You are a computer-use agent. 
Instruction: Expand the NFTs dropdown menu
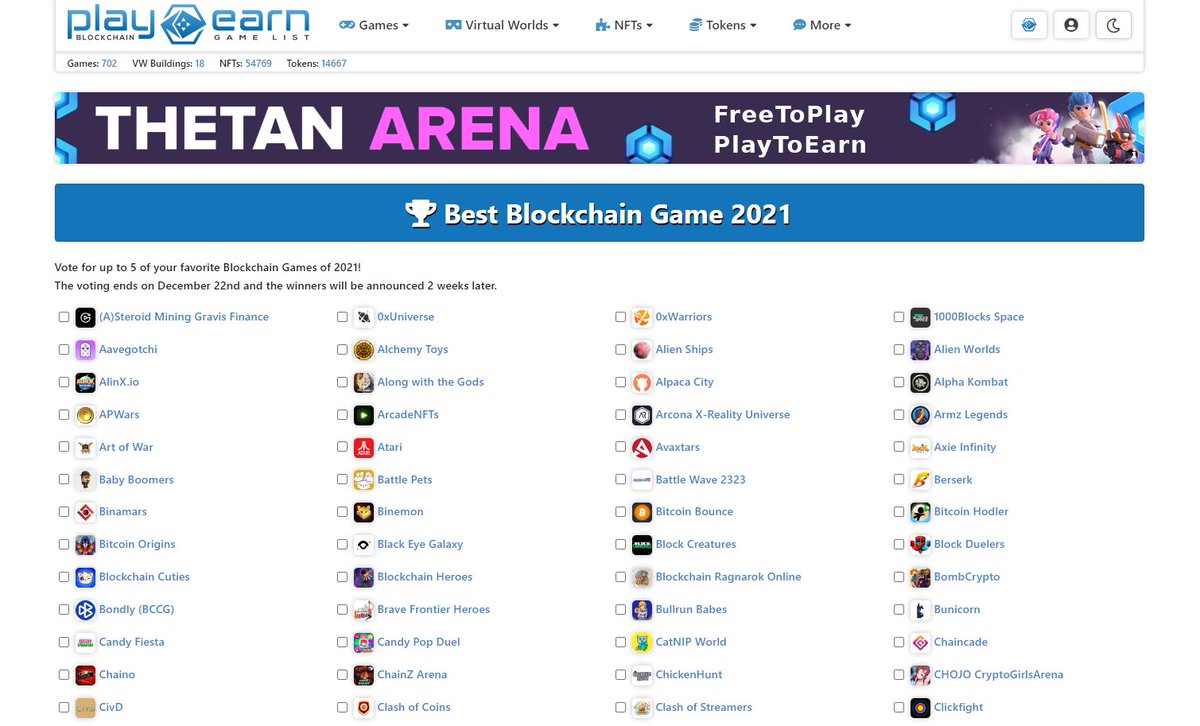(623, 25)
